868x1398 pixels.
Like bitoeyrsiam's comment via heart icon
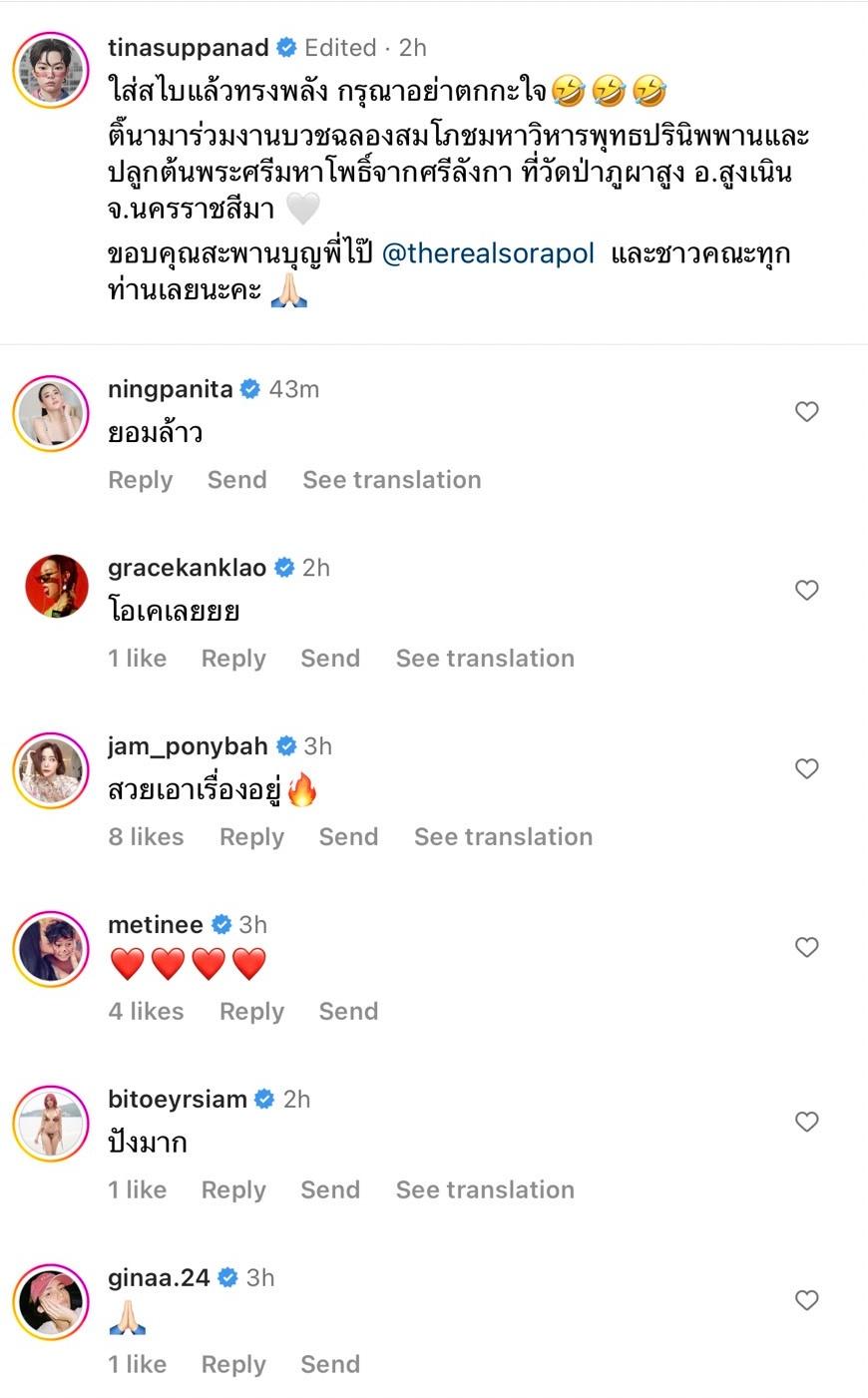pyautogui.click(x=806, y=1122)
